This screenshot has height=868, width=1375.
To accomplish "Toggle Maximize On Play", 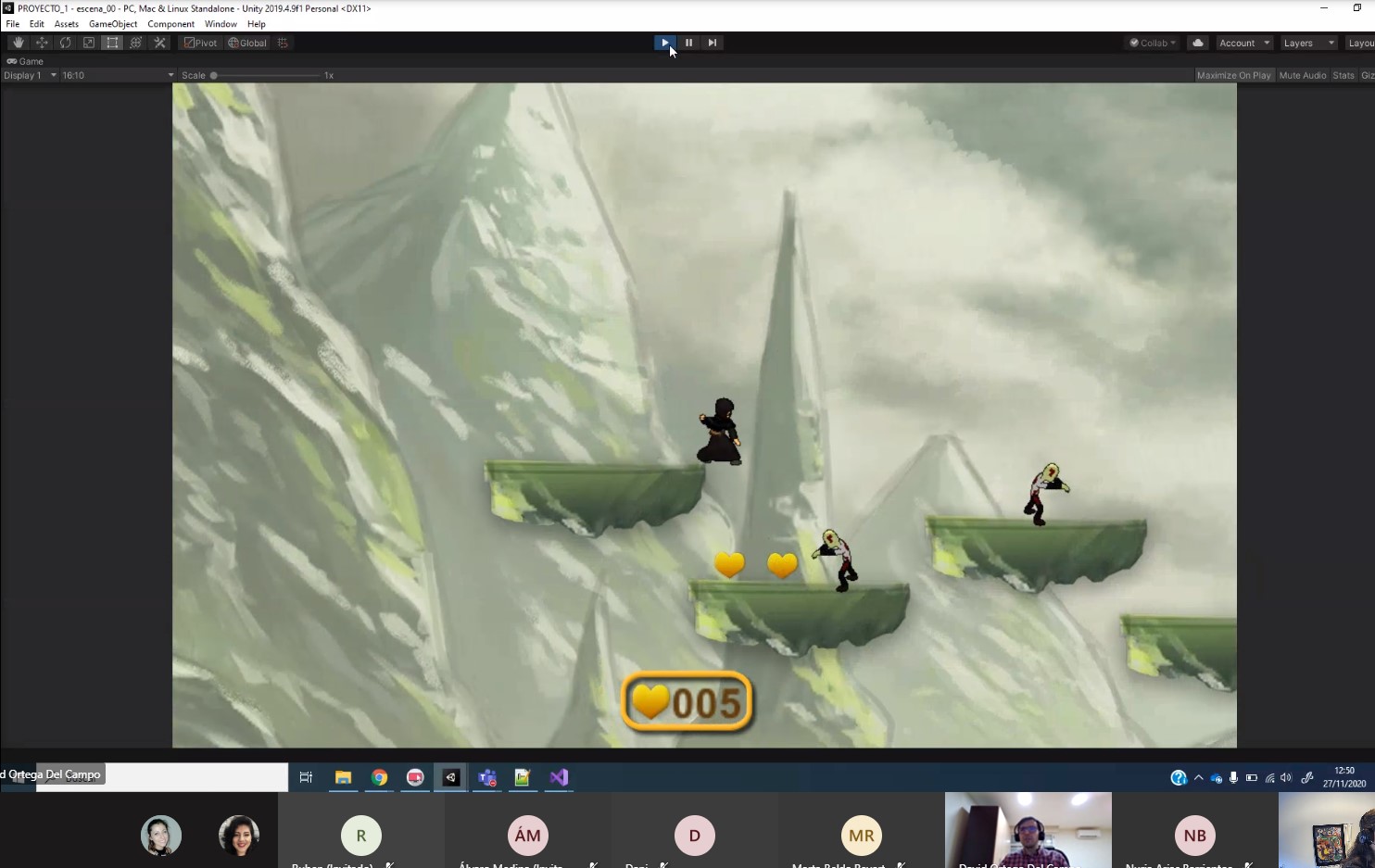I will pyautogui.click(x=1233, y=75).
